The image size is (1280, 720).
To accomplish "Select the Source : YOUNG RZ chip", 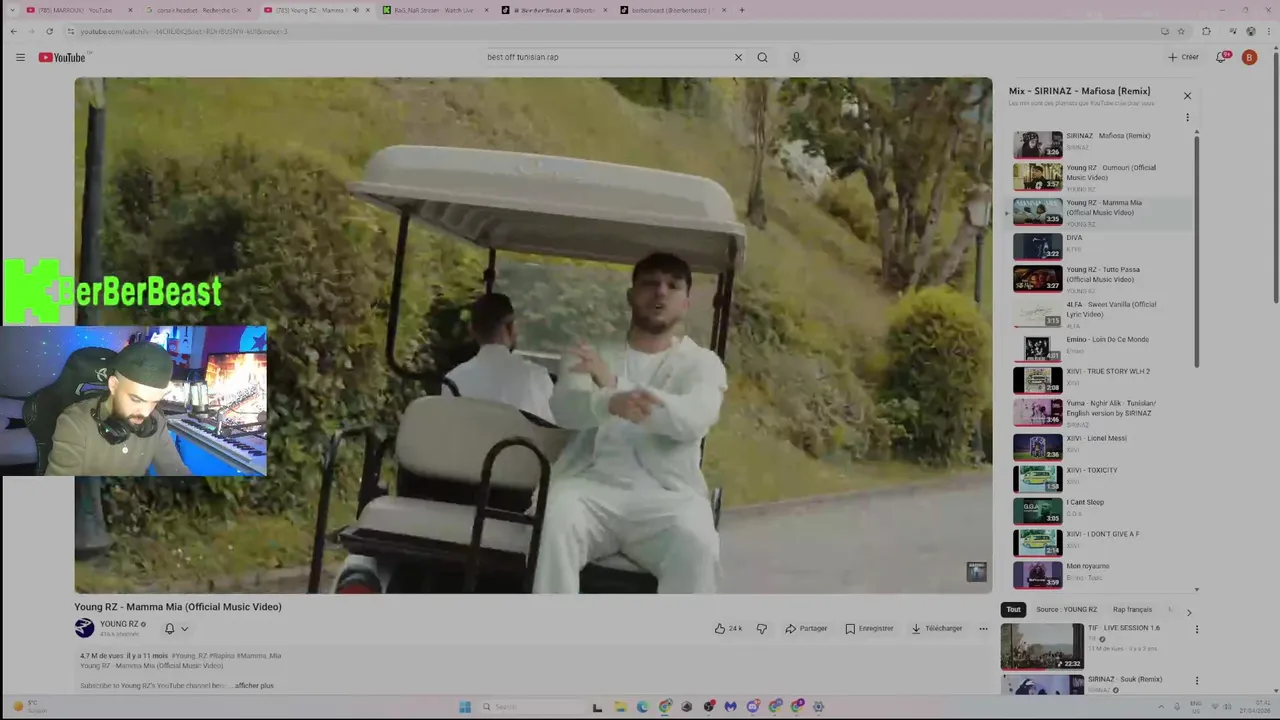I will tap(1066, 609).
